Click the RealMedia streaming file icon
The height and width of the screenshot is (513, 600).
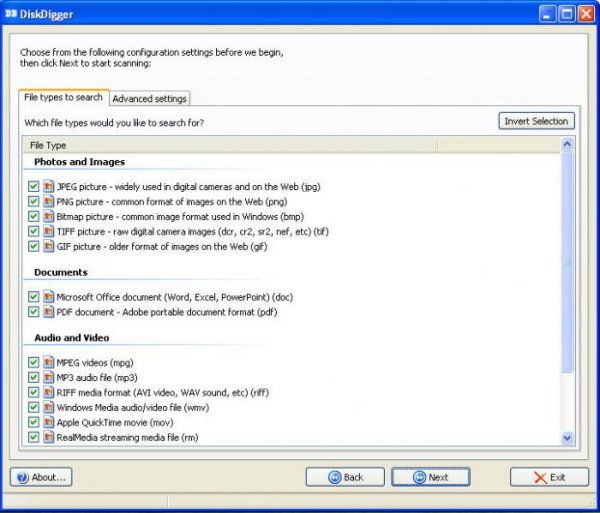[48, 437]
